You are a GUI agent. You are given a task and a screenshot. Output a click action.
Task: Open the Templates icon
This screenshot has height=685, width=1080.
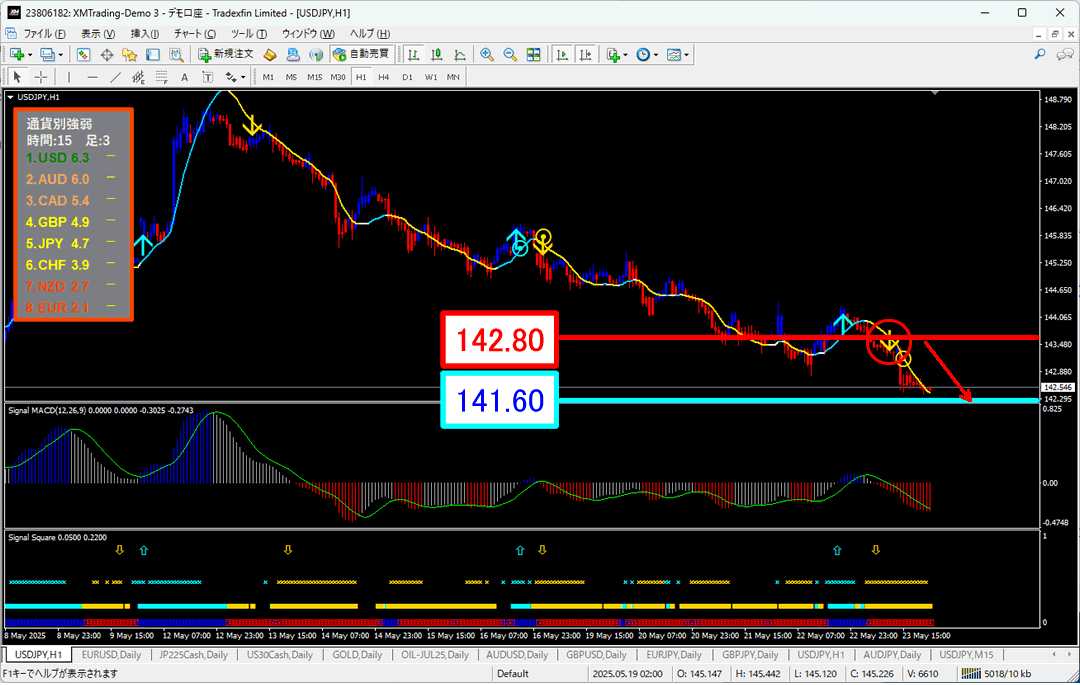click(674, 54)
